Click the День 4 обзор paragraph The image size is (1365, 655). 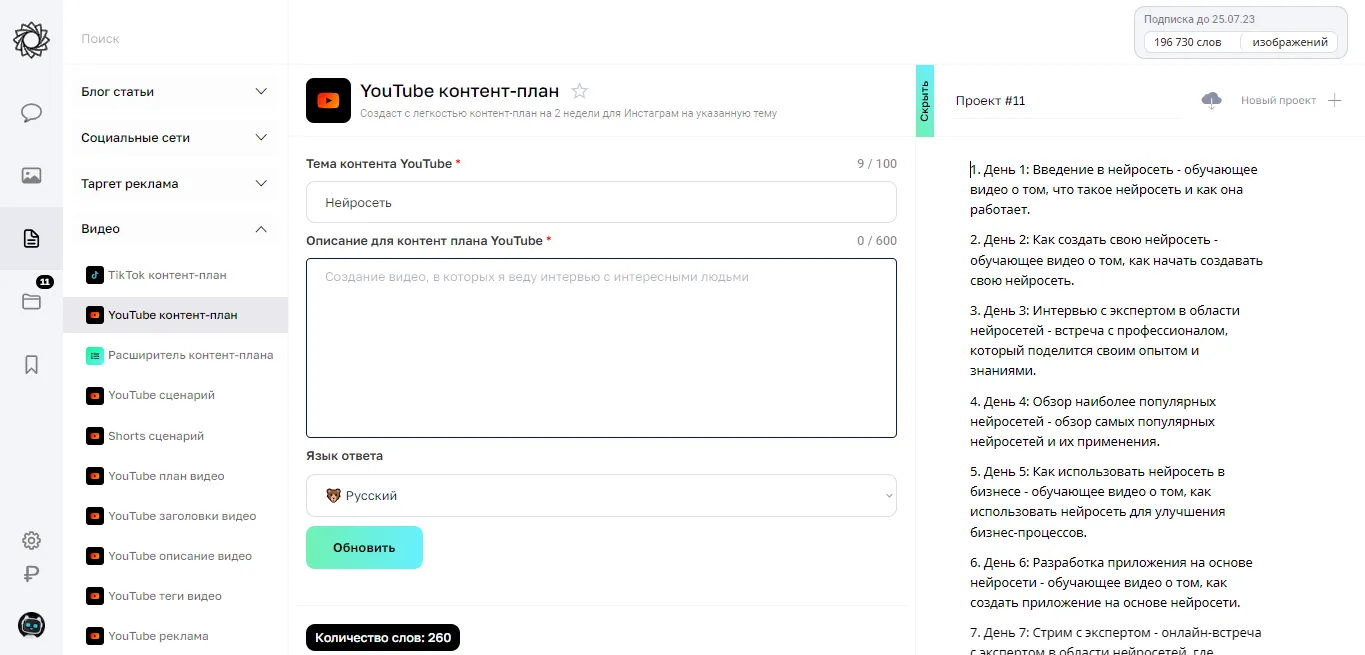pos(1093,421)
